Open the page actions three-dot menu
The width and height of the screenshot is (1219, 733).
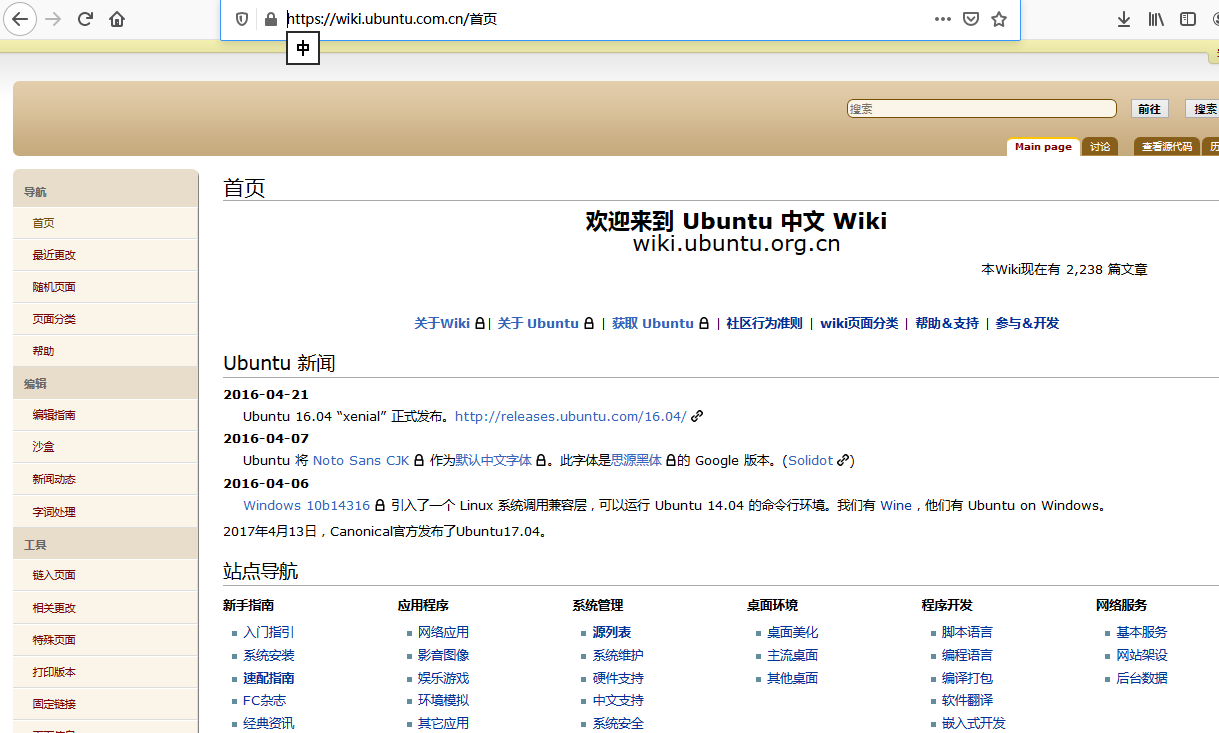click(943, 19)
